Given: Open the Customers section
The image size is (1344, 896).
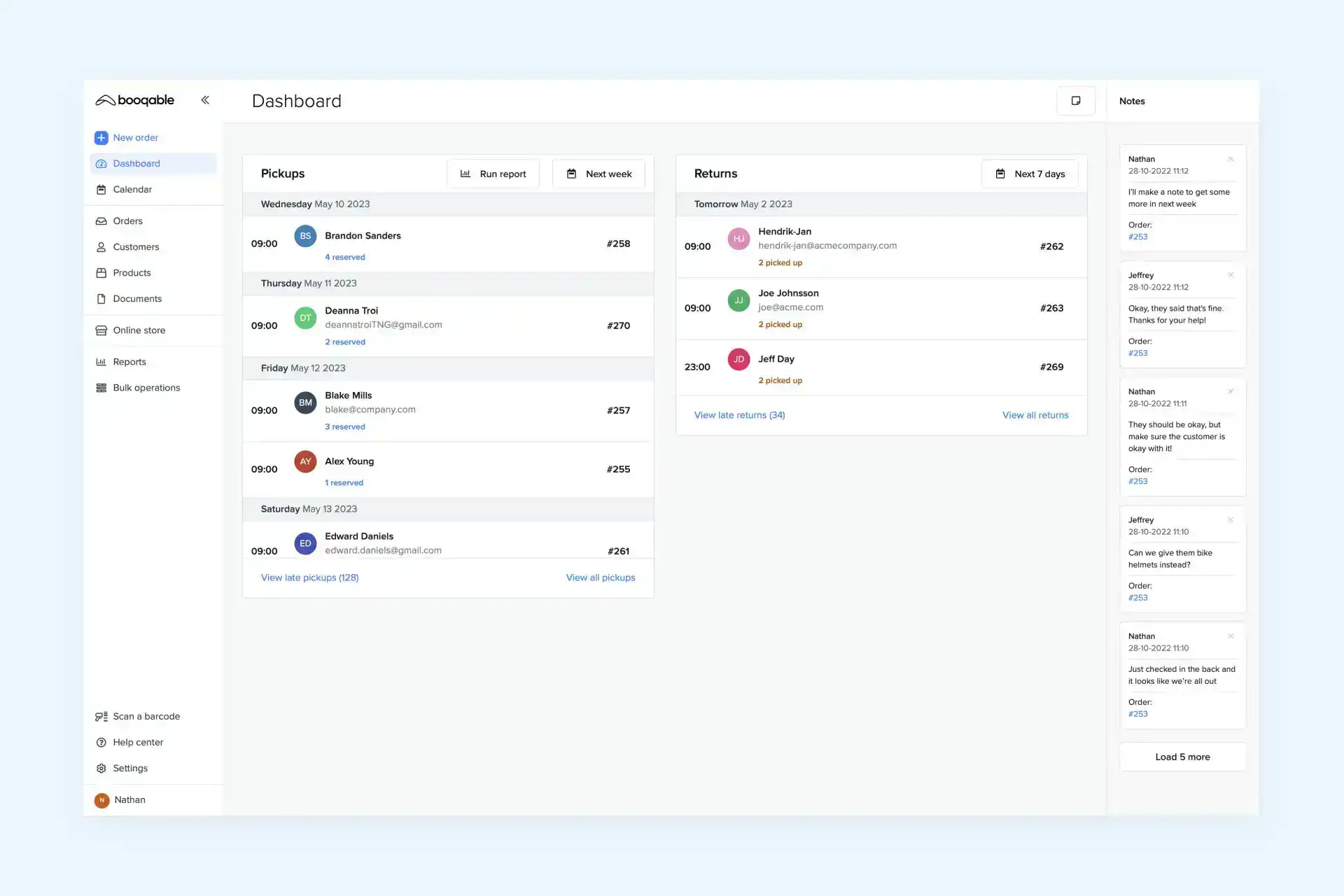Looking at the screenshot, I should [136, 246].
